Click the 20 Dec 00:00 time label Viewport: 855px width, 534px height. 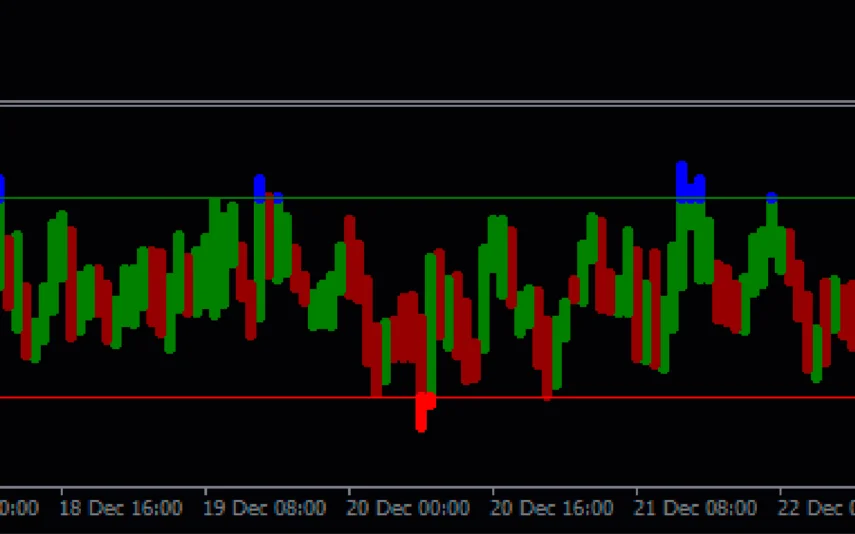point(408,509)
